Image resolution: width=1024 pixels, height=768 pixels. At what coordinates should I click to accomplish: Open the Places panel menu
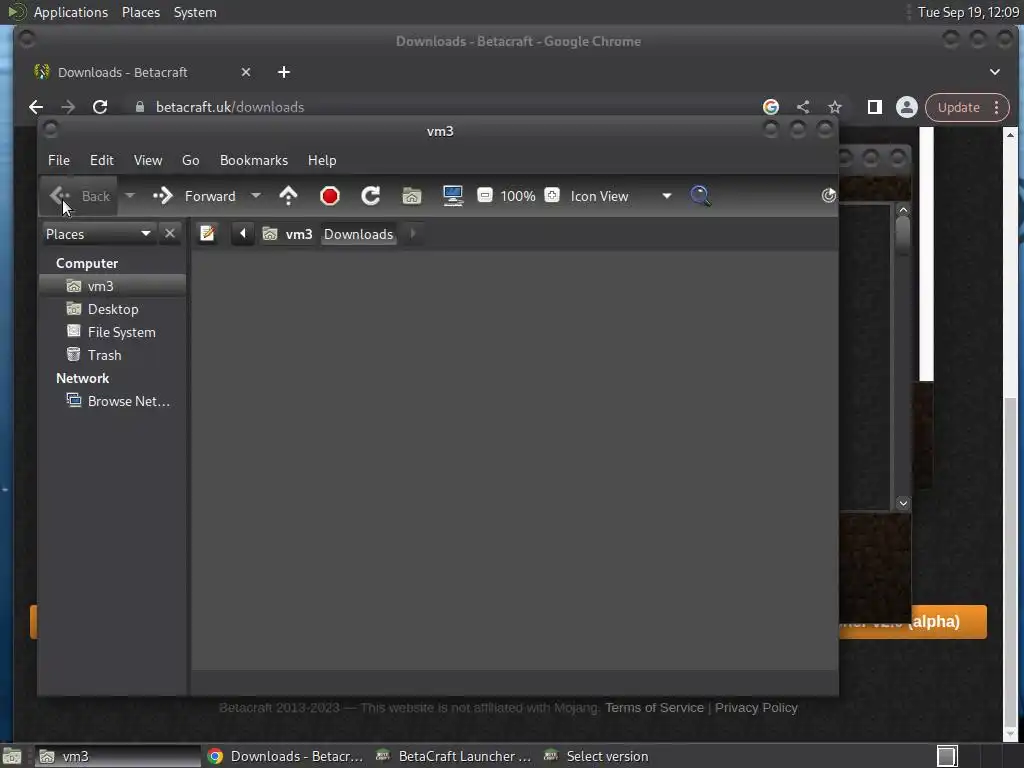[141, 12]
